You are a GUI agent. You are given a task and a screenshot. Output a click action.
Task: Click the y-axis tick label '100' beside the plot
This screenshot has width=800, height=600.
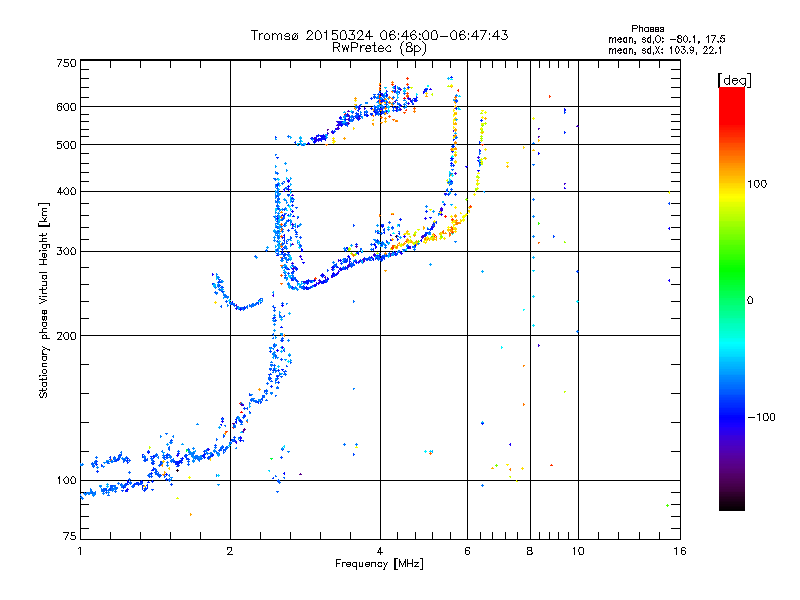[x=66, y=481]
